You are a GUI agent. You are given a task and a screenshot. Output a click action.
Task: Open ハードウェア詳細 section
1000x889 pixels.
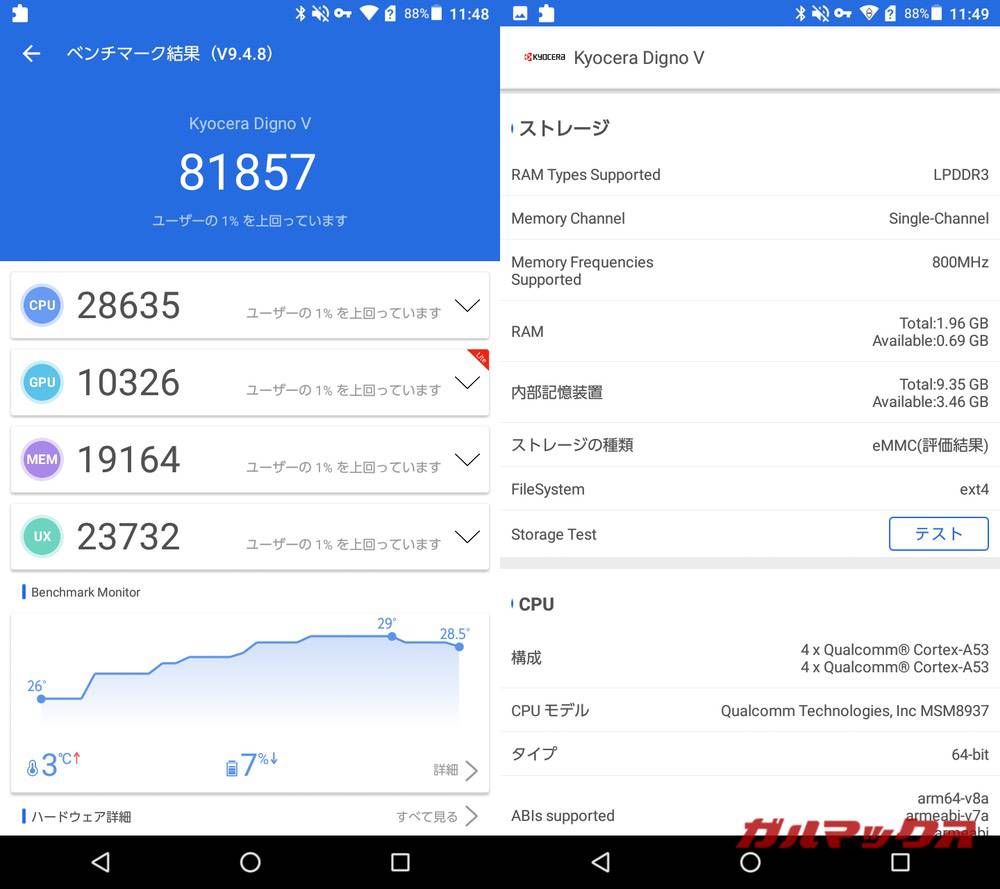(85, 817)
